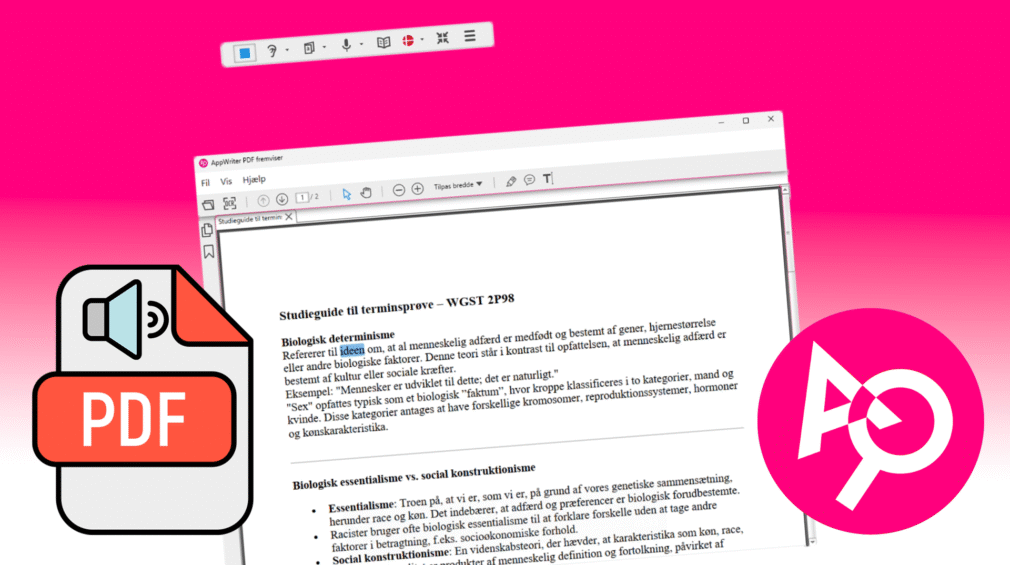Open the dropdown arrow beside the ear icon
The width and height of the screenshot is (1010, 565).
287,49
